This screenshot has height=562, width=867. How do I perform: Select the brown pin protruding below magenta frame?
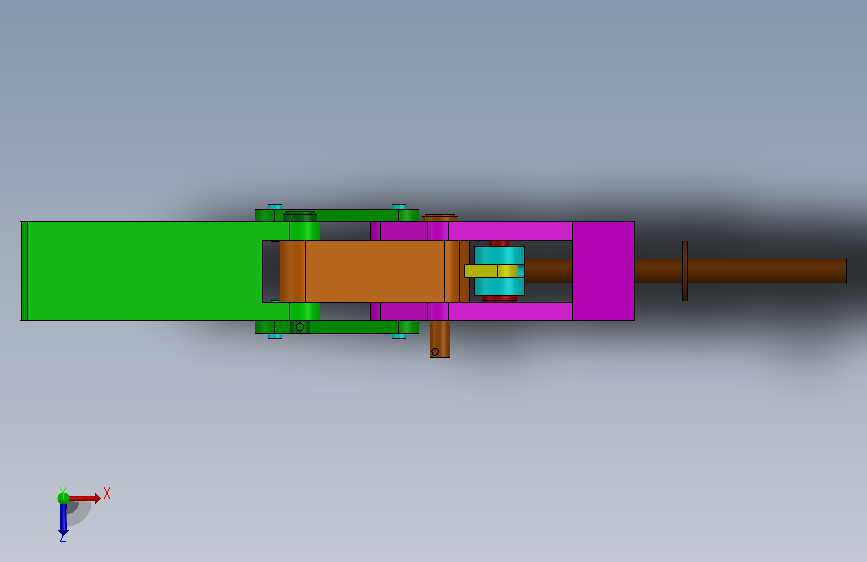tap(440, 339)
